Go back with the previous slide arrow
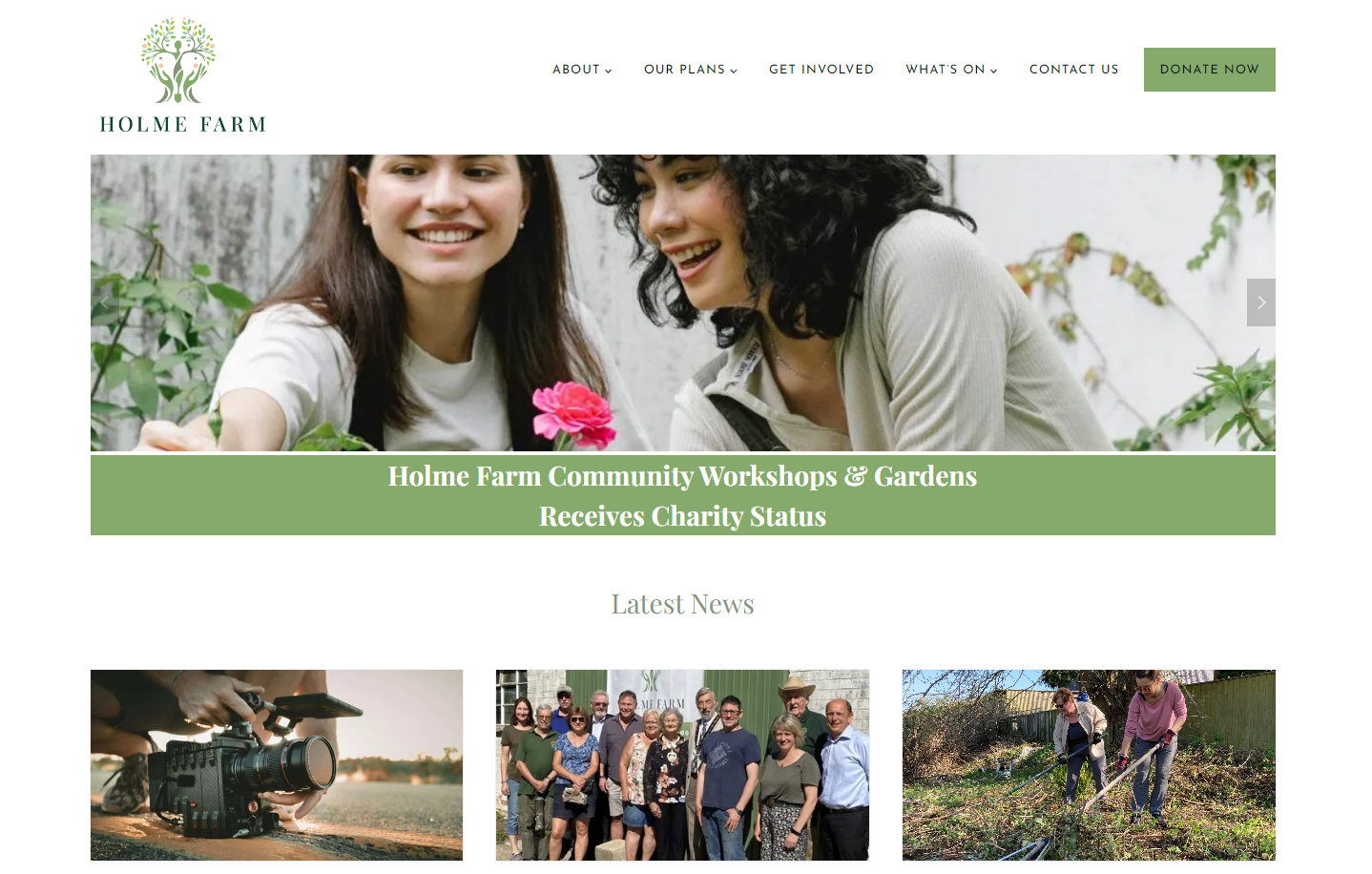 tap(105, 302)
